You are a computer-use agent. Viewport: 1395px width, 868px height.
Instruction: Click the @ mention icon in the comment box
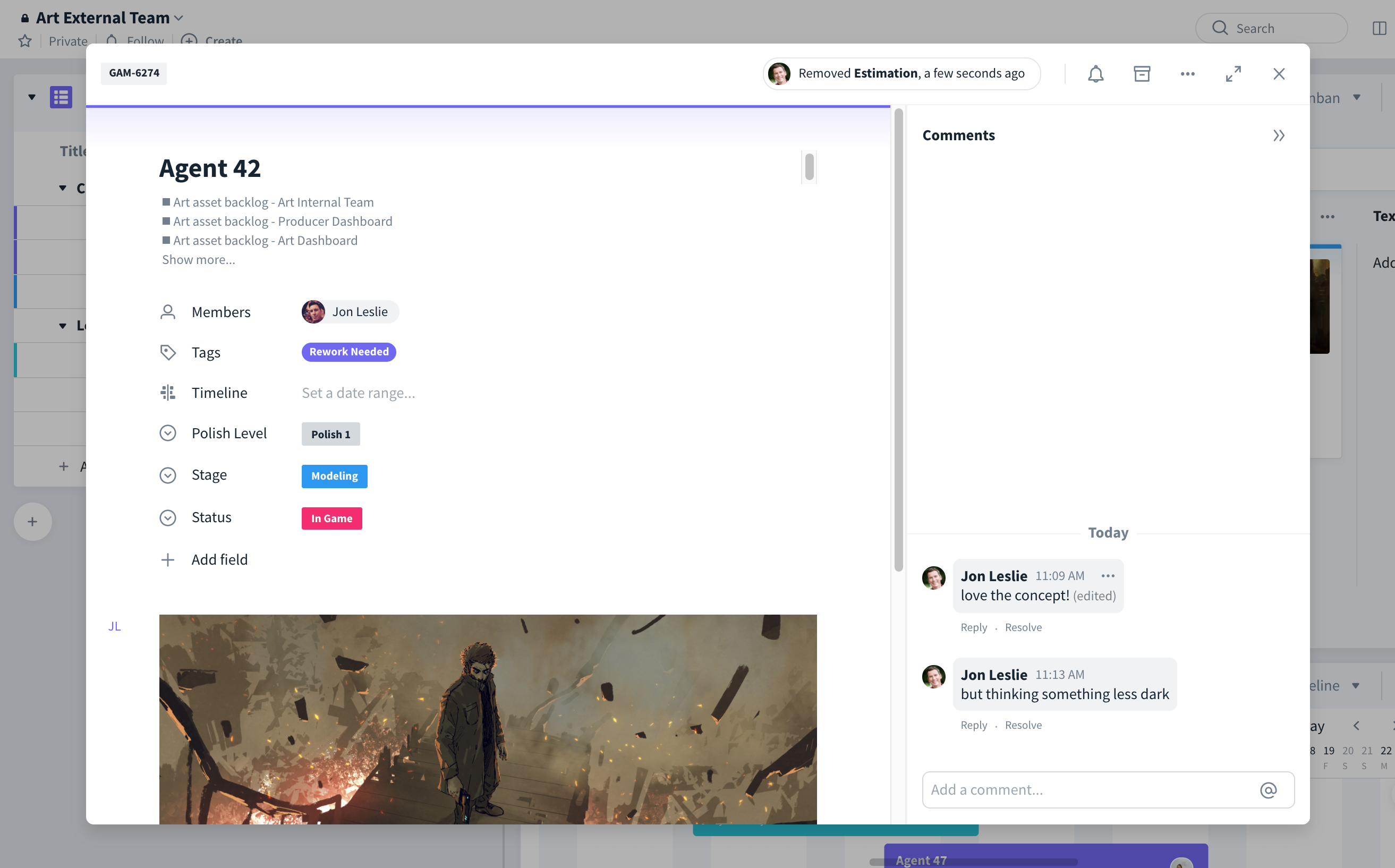(x=1269, y=789)
